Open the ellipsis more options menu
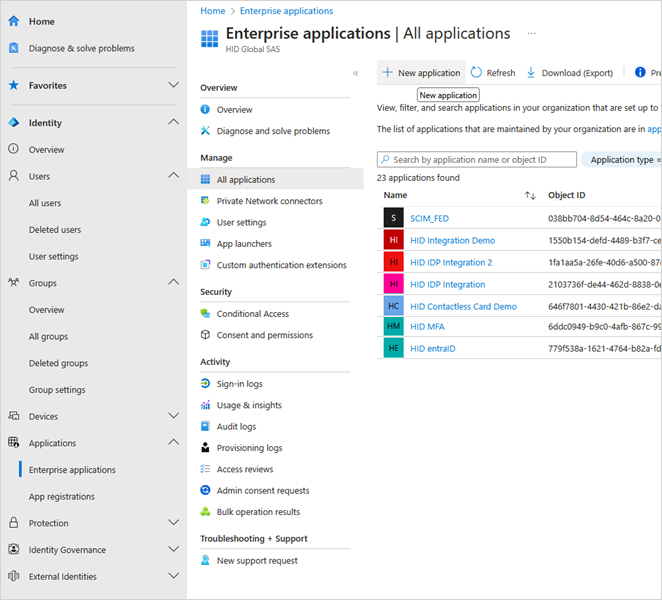This screenshot has height=600, width=662. pyautogui.click(x=532, y=33)
